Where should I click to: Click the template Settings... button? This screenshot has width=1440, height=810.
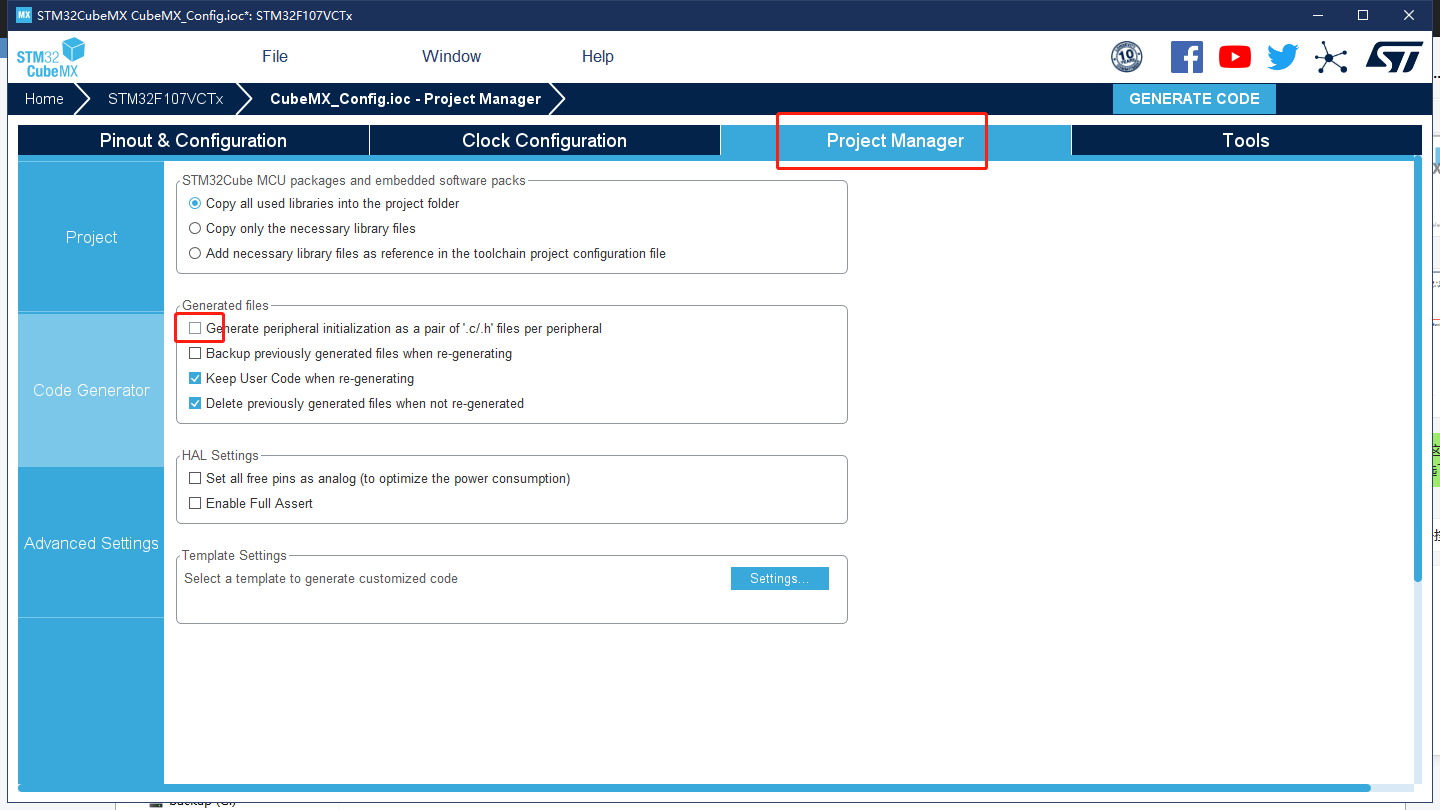pos(779,578)
